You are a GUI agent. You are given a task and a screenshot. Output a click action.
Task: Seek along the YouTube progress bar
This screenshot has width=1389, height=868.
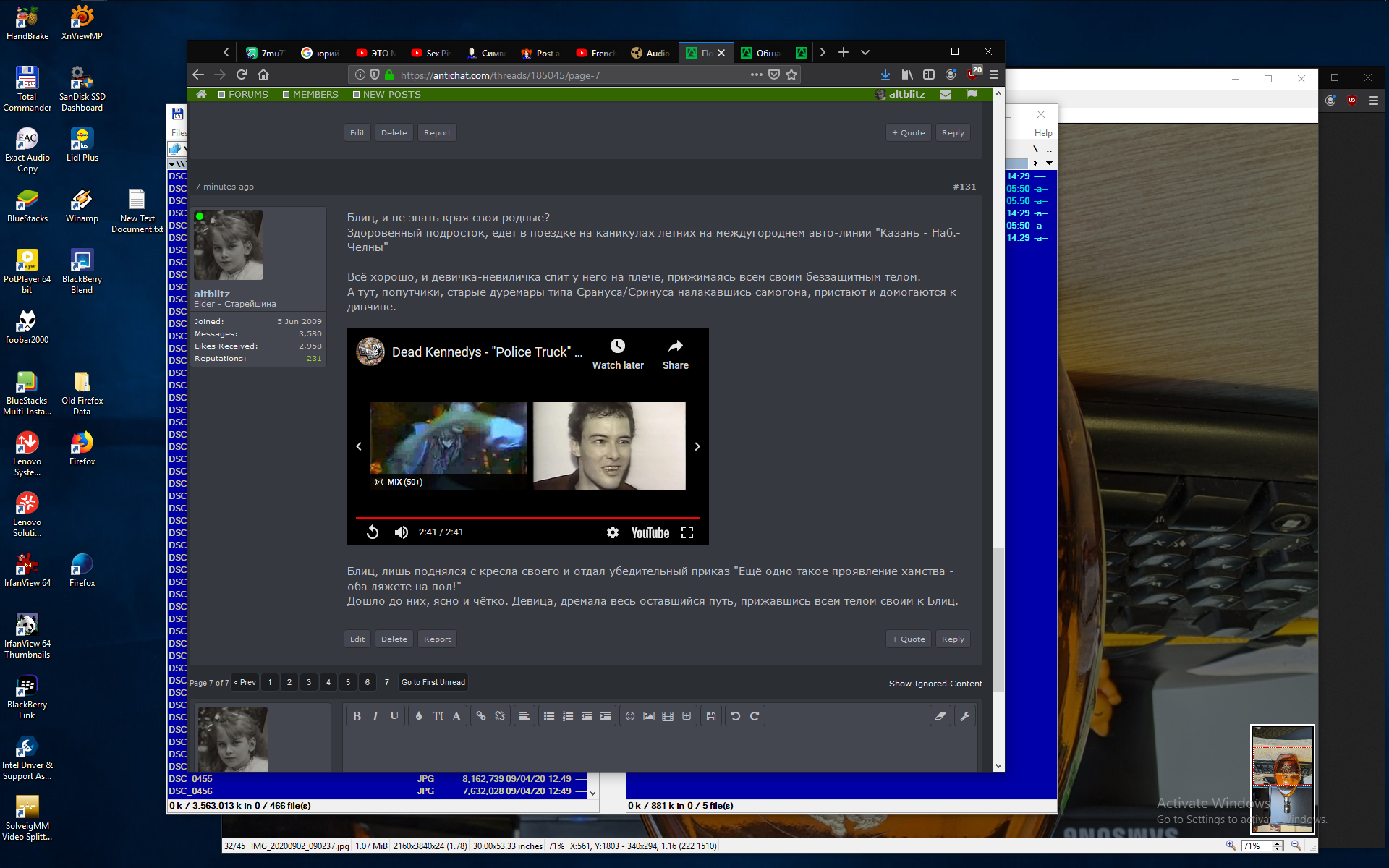click(x=527, y=518)
